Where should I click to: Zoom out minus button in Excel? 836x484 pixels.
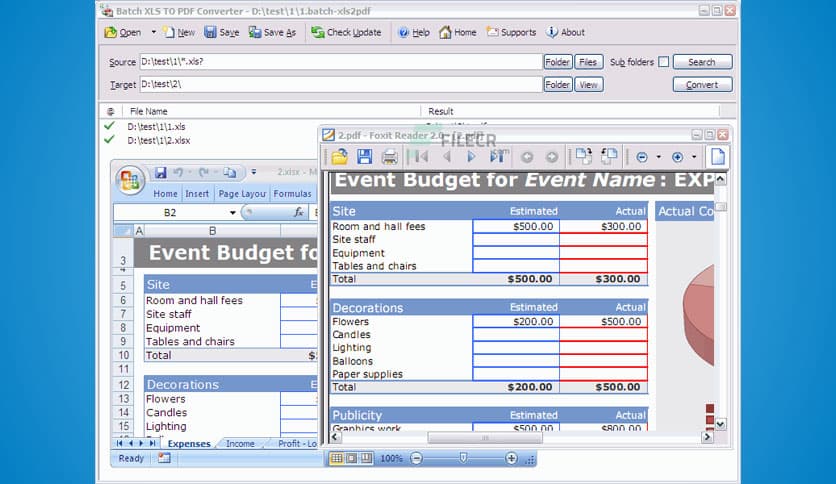(417, 458)
